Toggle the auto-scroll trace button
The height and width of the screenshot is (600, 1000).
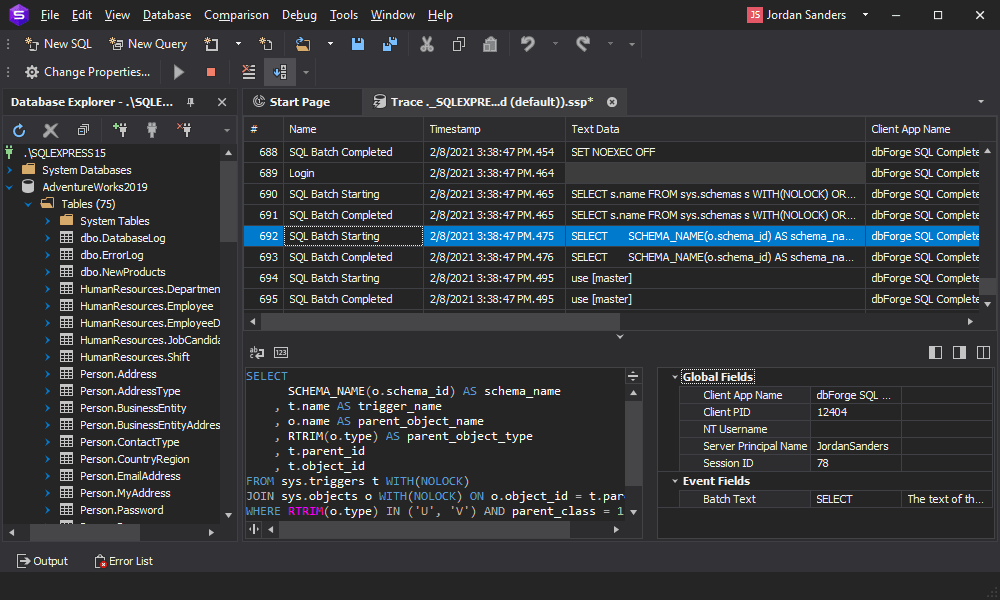click(x=280, y=72)
